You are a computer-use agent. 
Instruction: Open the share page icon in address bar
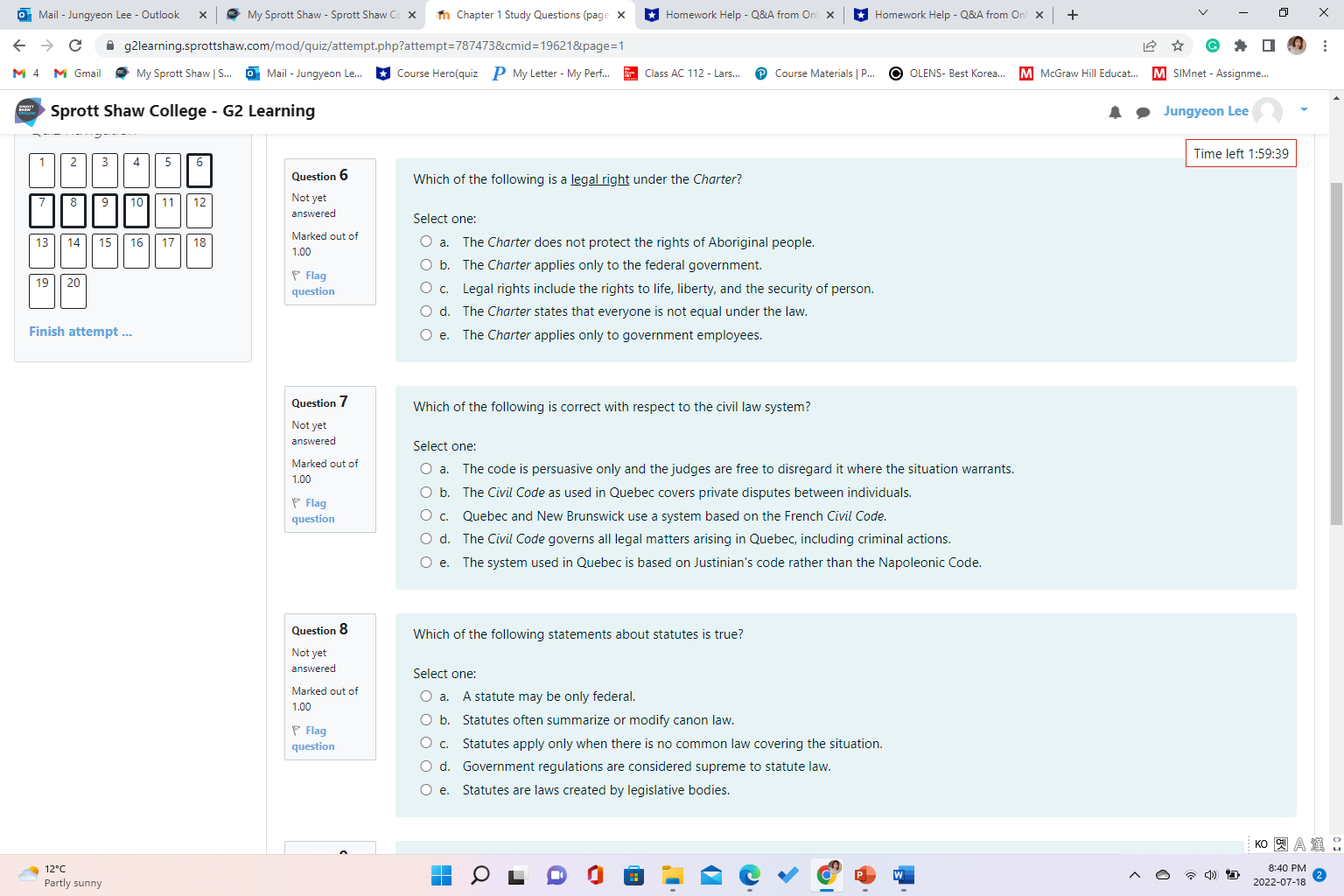pos(1150,45)
